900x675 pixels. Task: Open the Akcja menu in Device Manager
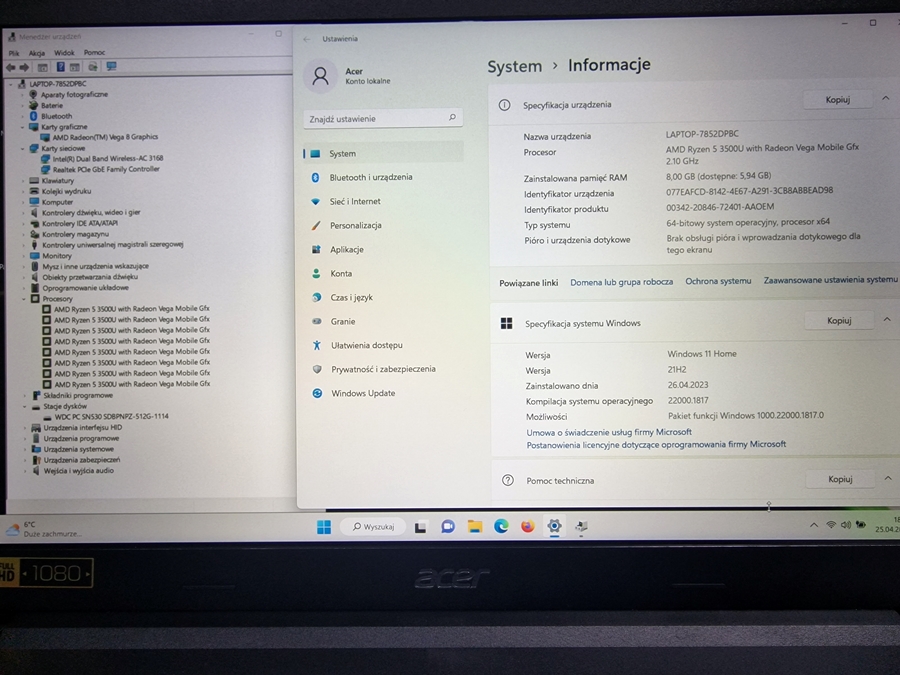[37, 53]
